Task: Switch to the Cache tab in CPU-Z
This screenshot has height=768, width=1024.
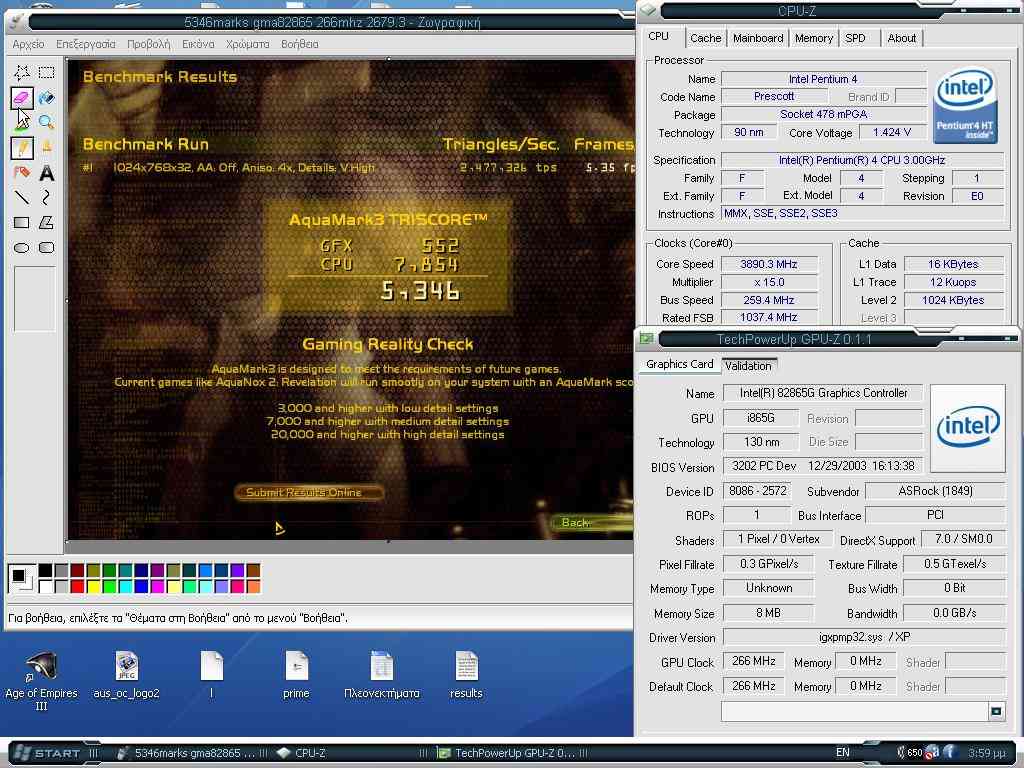Action: pyautogui.click(x=705, y=38)
